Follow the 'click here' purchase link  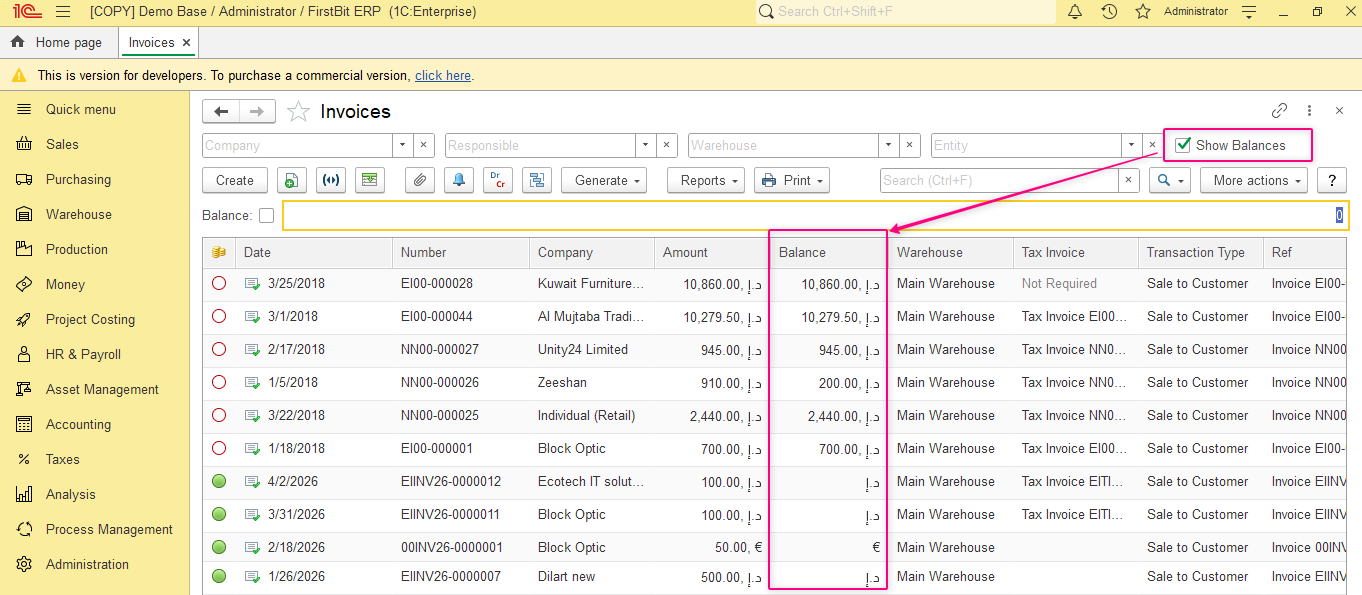tap(443, 75)
